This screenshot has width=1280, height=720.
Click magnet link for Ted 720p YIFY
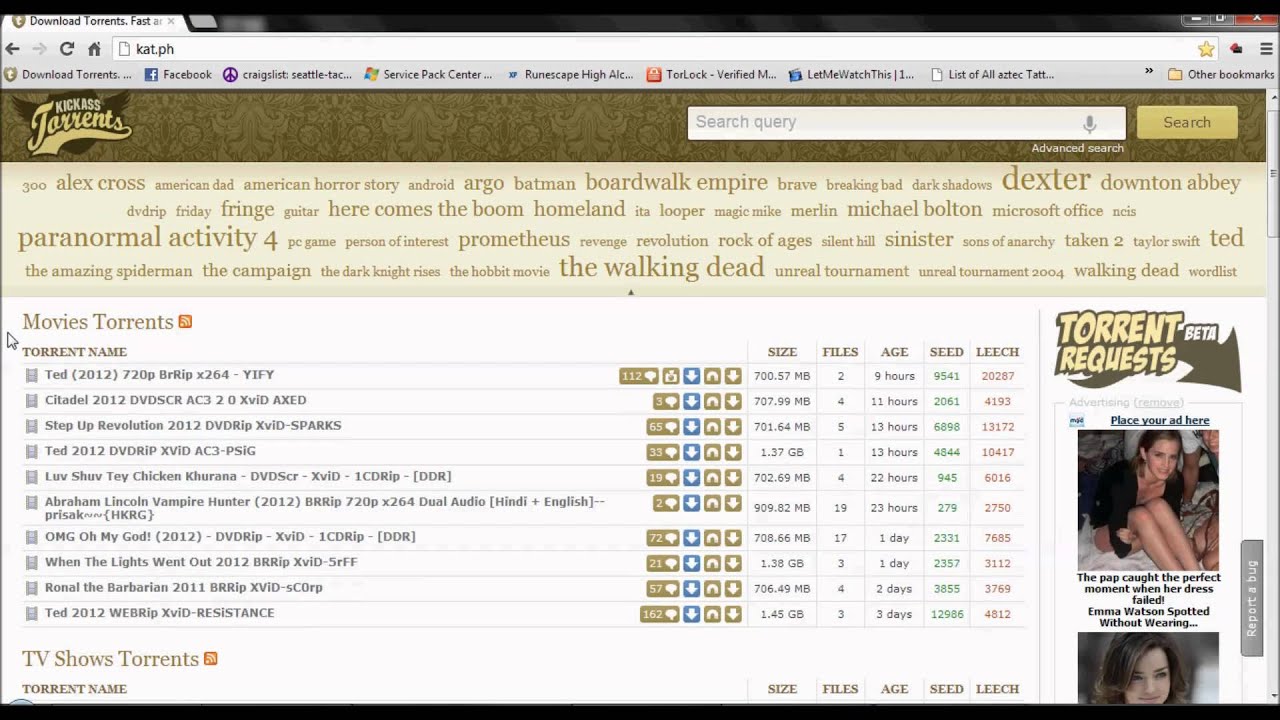point(712,376)
